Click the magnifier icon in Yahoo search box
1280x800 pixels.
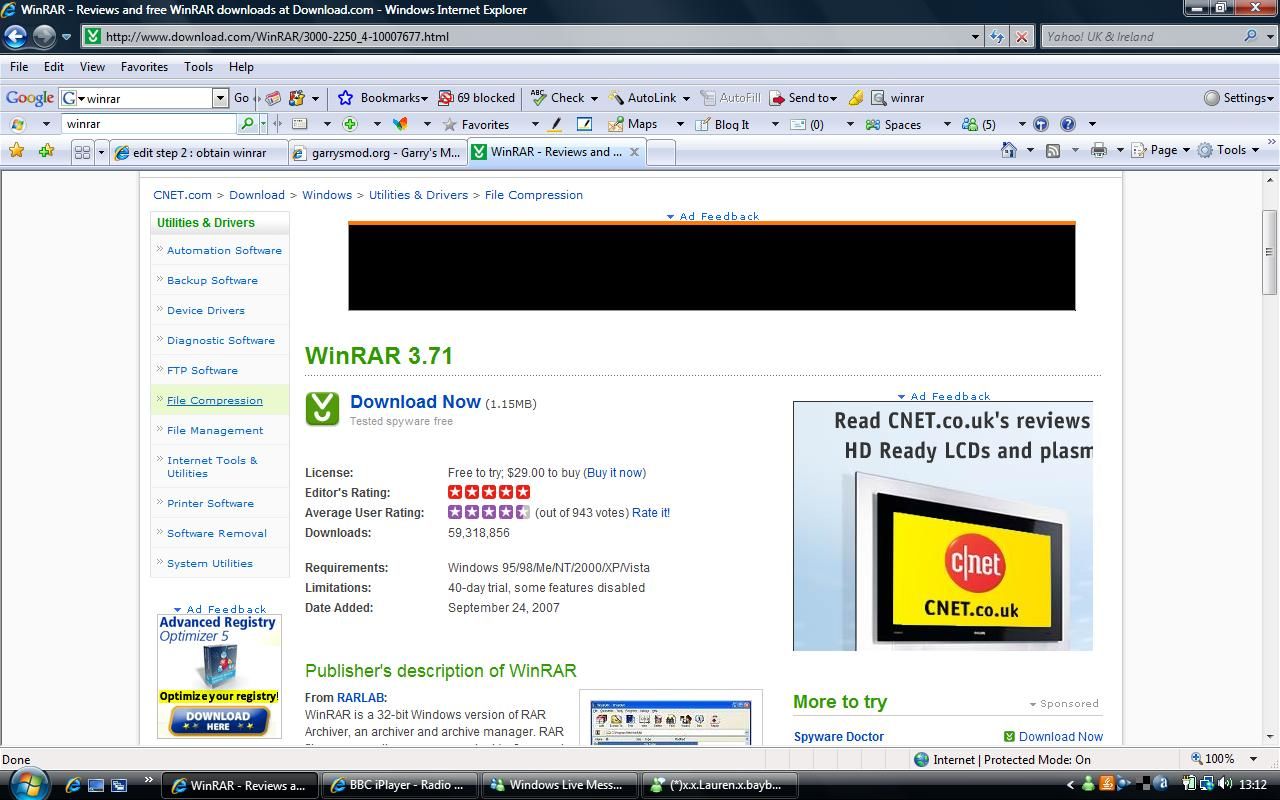click(1250, 36)
